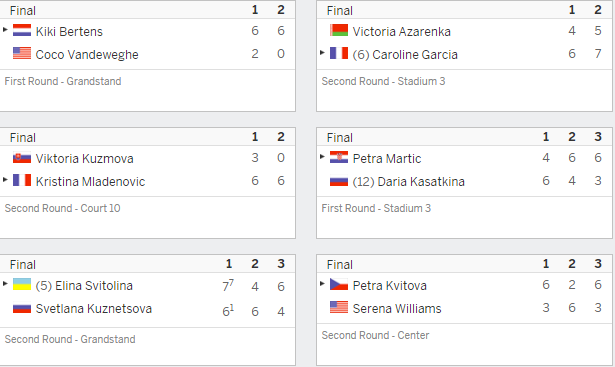Open Serena Williams player link
Viewport: 615px width, 367px height.
(x=397, y=309)
